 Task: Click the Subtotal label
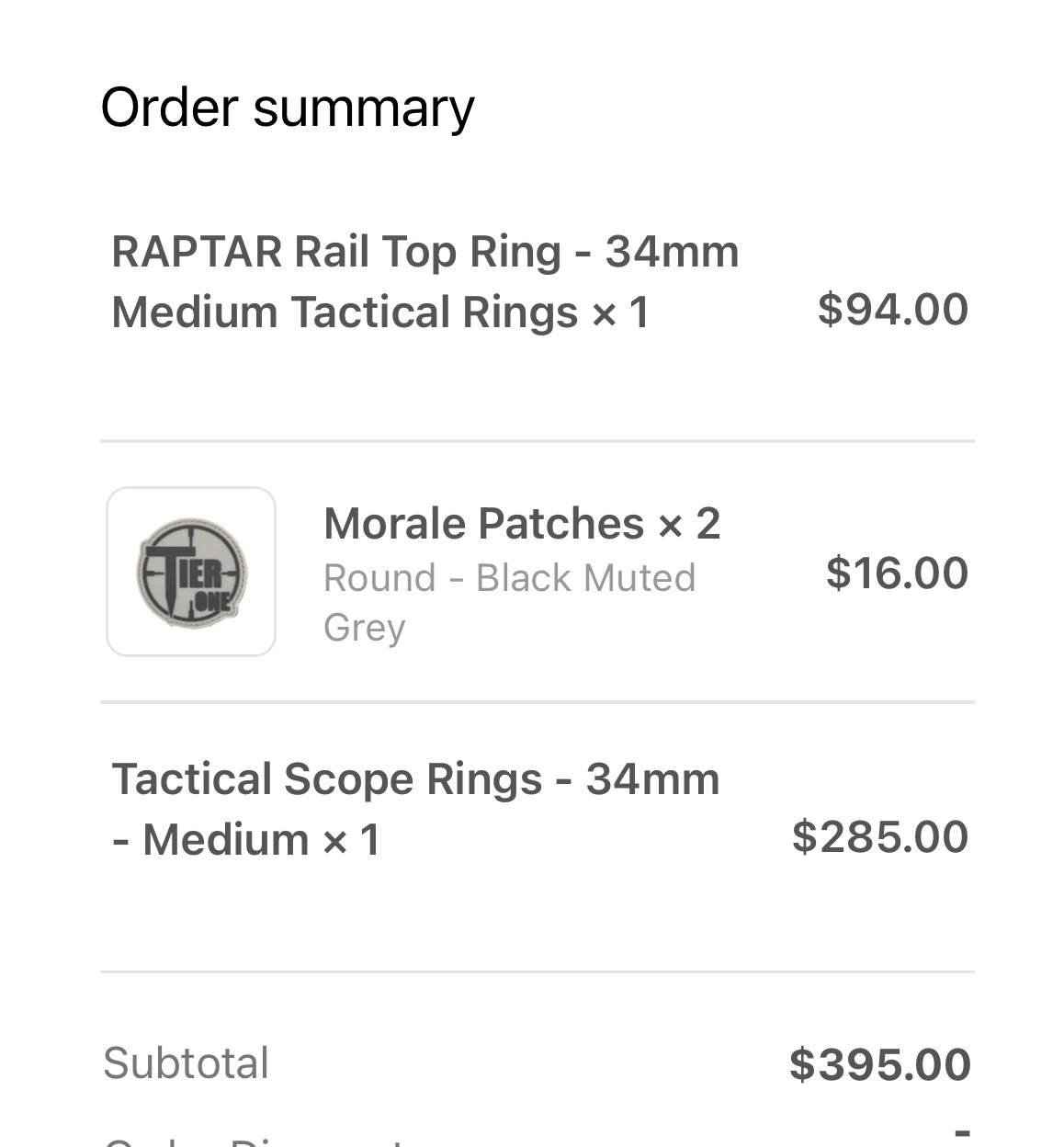[x=186, y=1063]
